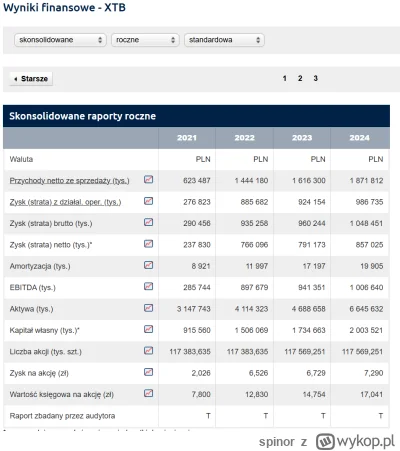
Task: Select the 2022 column header
Action: 244,138
